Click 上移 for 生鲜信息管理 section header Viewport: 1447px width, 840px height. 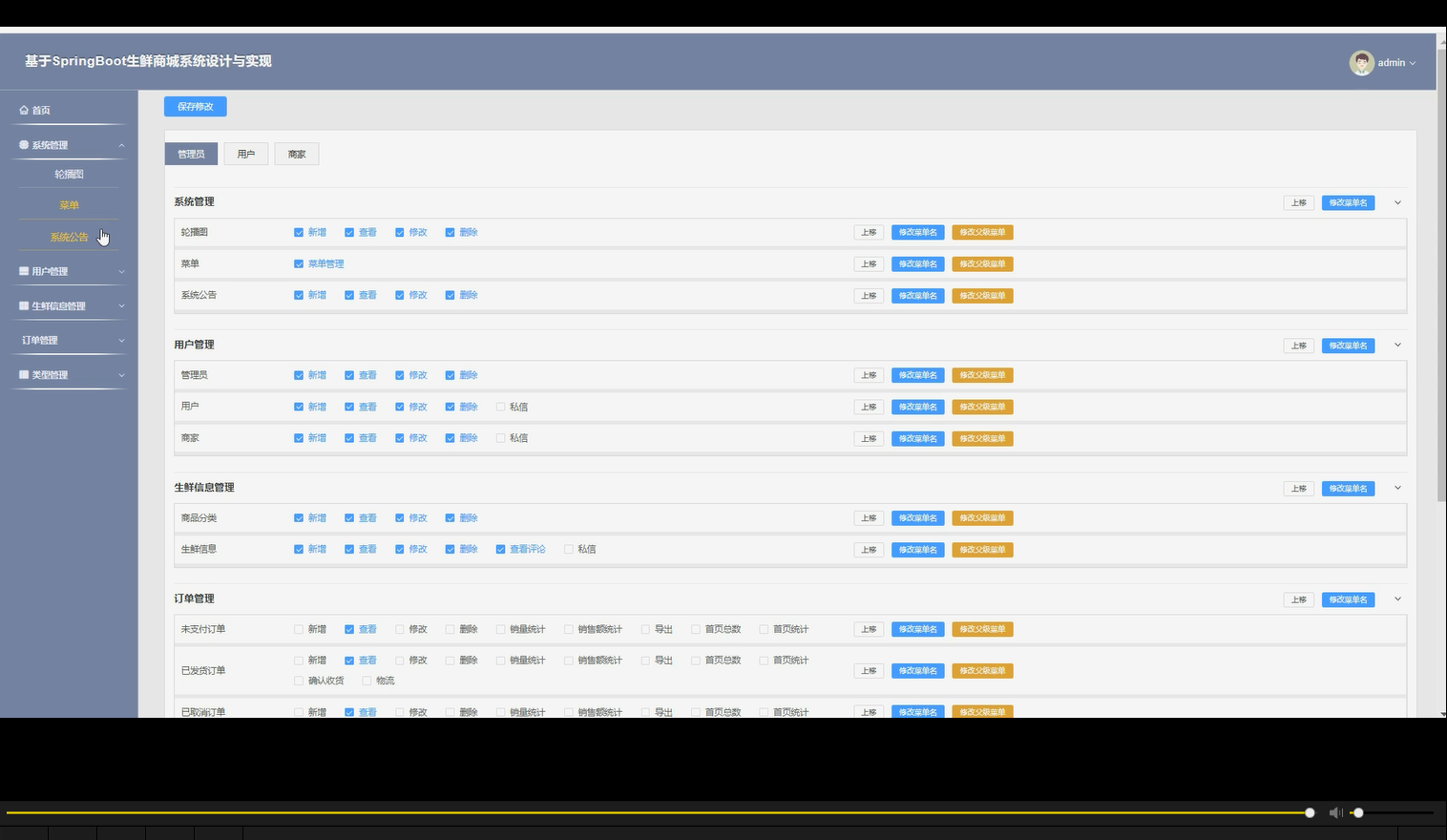(1299, 489)
